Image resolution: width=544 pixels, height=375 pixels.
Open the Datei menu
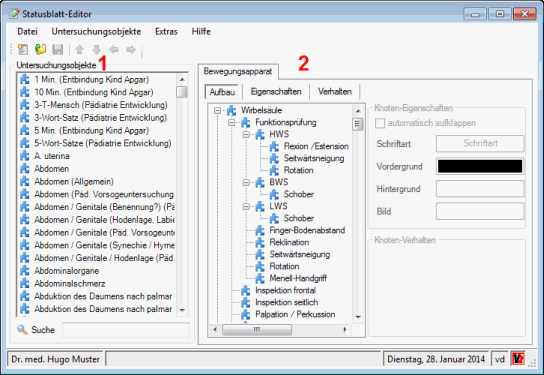click(x=27, y=32)
